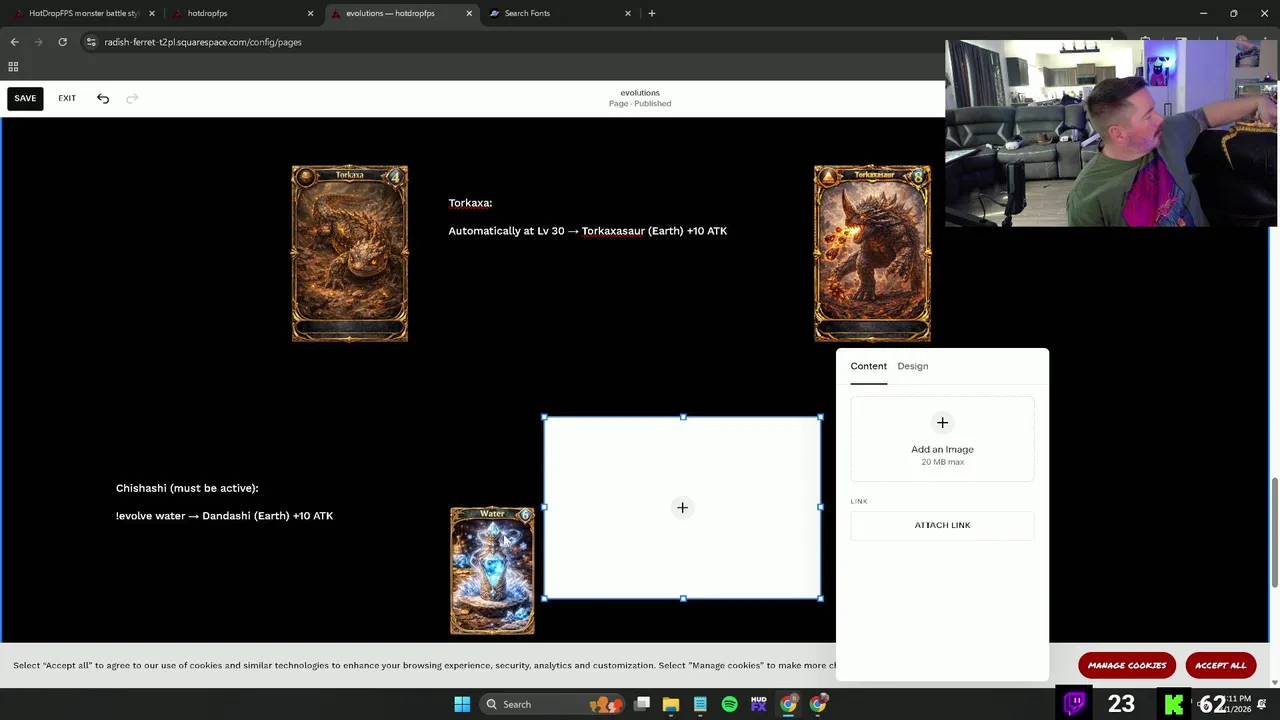Screen dimensions: 1280x720
Task: Close the evolutions — hotdropfps tab
Action: click(469, 13)
